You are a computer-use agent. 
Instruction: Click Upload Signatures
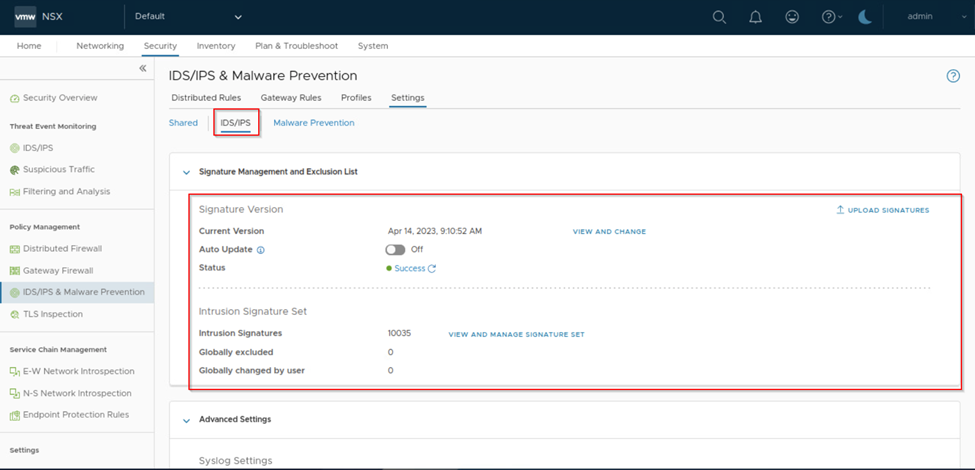point(882,210)
